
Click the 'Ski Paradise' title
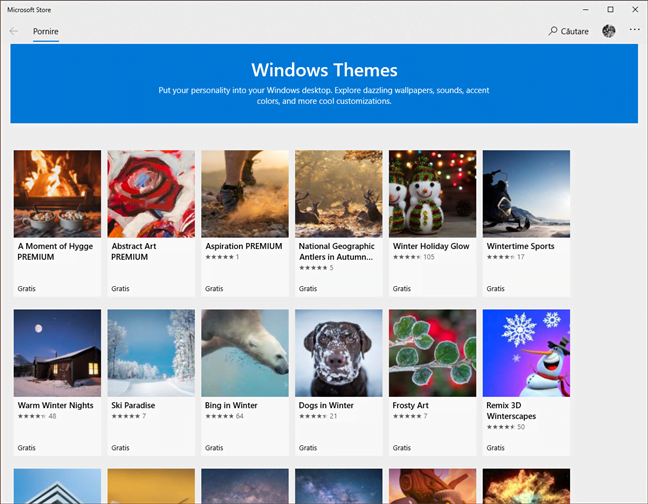click(133, 406)
